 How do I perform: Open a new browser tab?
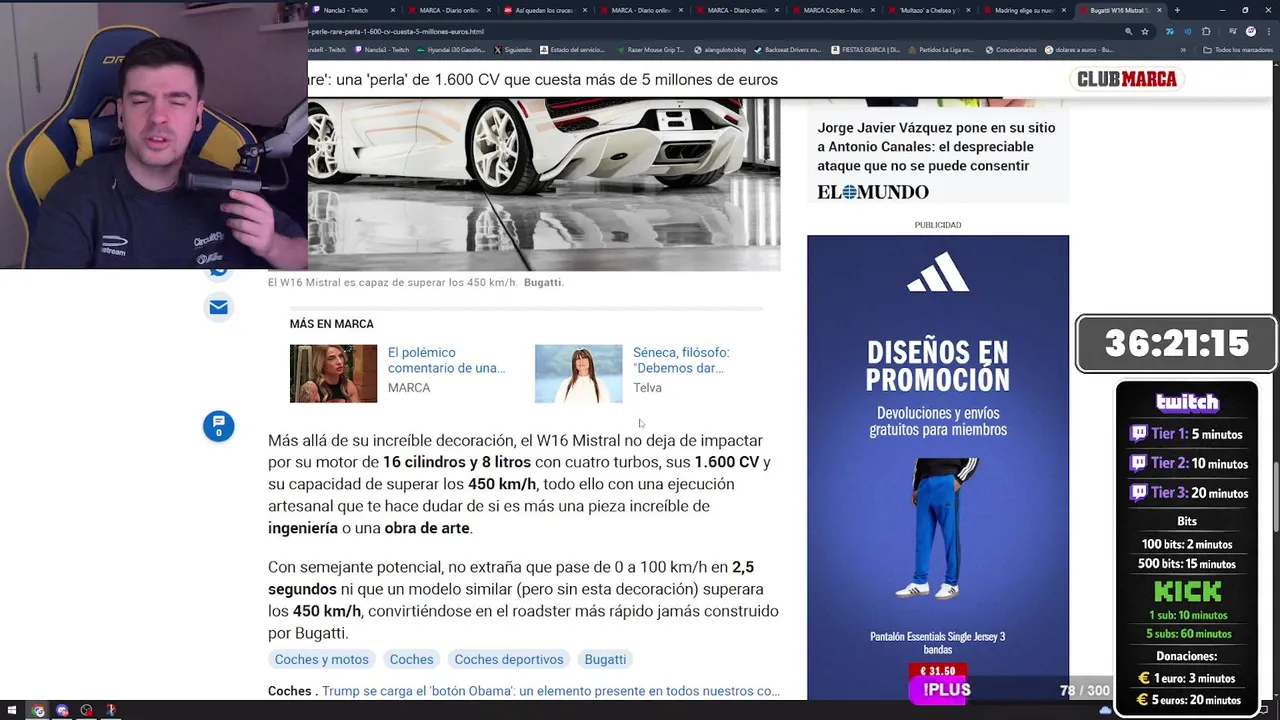(x=1176, y=10)
